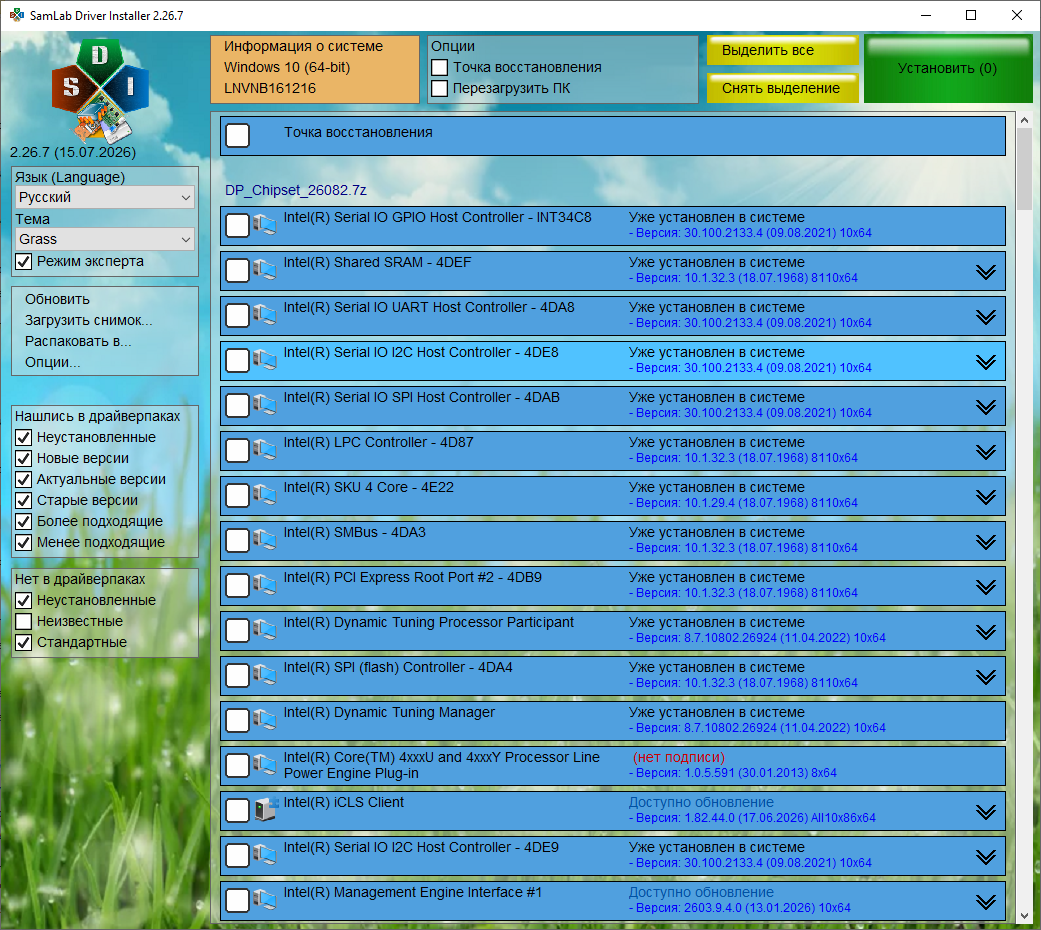Open Опции... menu item

click(x=52, y=362)
